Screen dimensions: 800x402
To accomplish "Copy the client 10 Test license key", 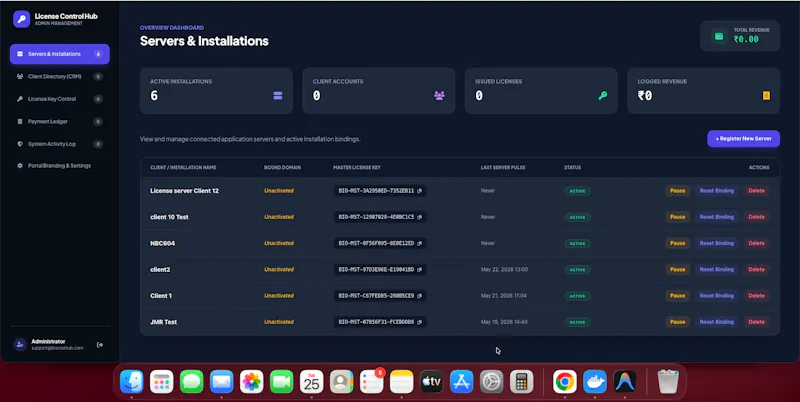I will (x=419, y=217).
